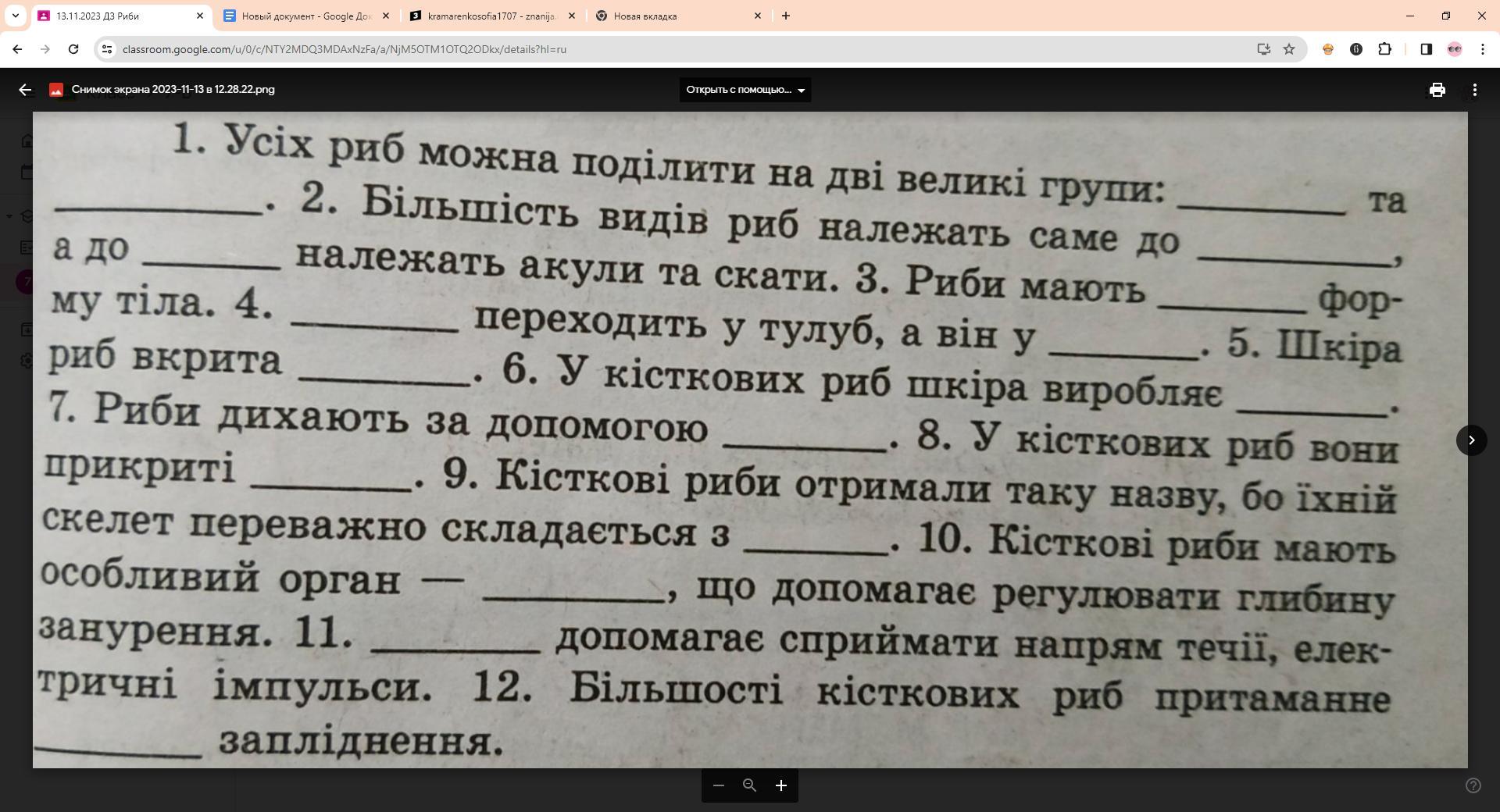Switch to 'kramarenkosofia1707 - znanija' tab
Image resolution: width=1500 pixels, height=812 pixels.
click(492, 16)
